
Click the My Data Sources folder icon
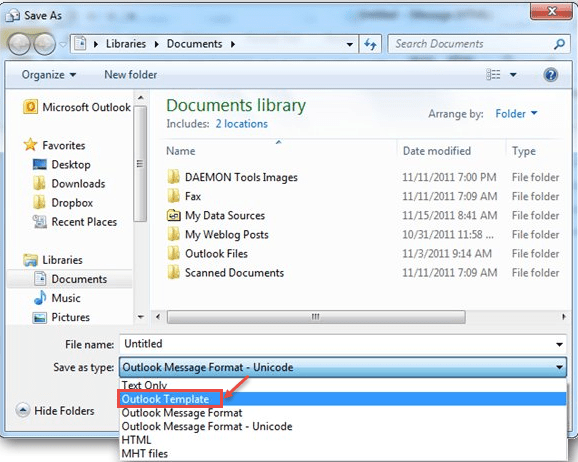click(173, 215)
